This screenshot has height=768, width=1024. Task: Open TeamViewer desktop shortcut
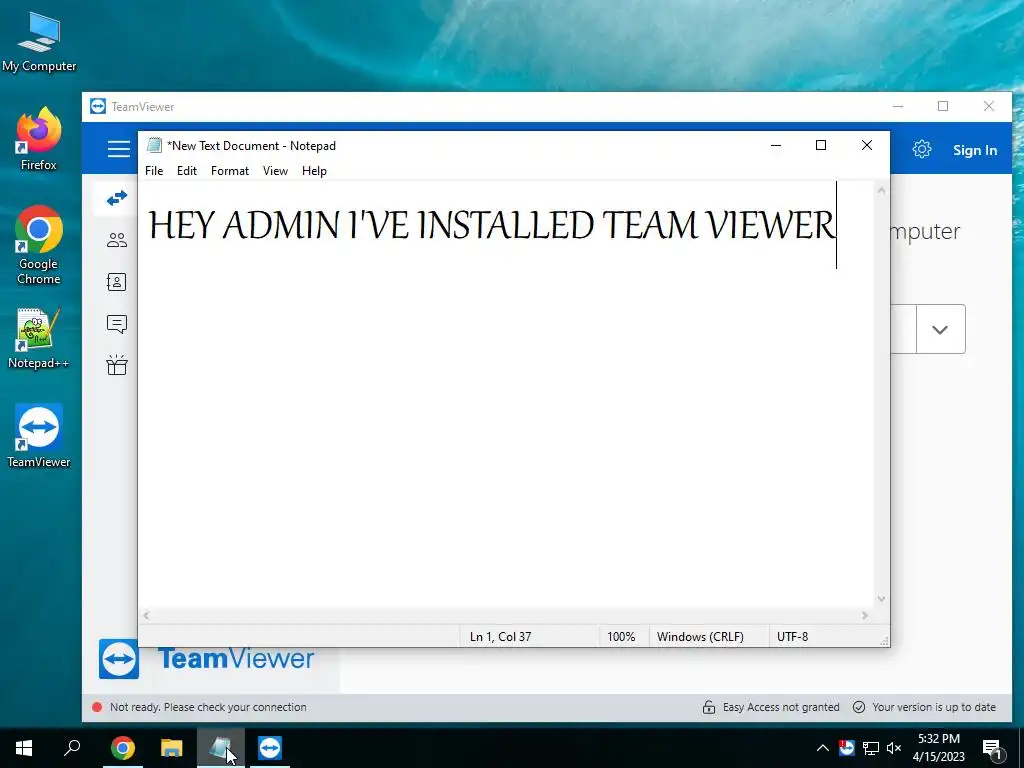(39, 436)
